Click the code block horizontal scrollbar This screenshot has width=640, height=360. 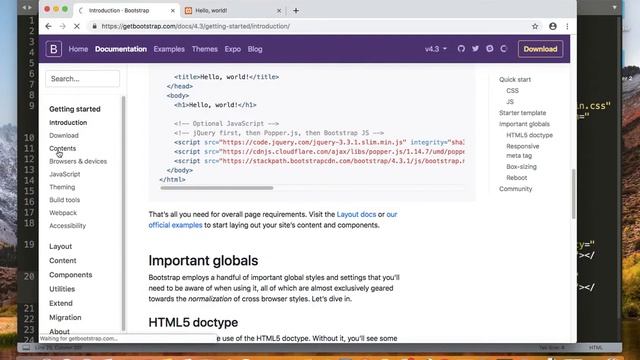217,188
